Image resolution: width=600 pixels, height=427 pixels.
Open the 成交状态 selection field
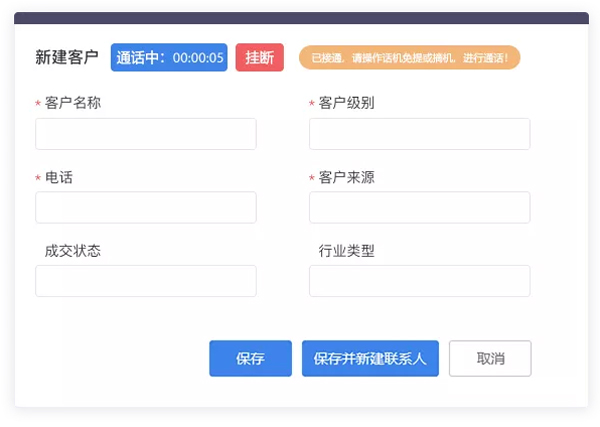[x=146, y=281]
